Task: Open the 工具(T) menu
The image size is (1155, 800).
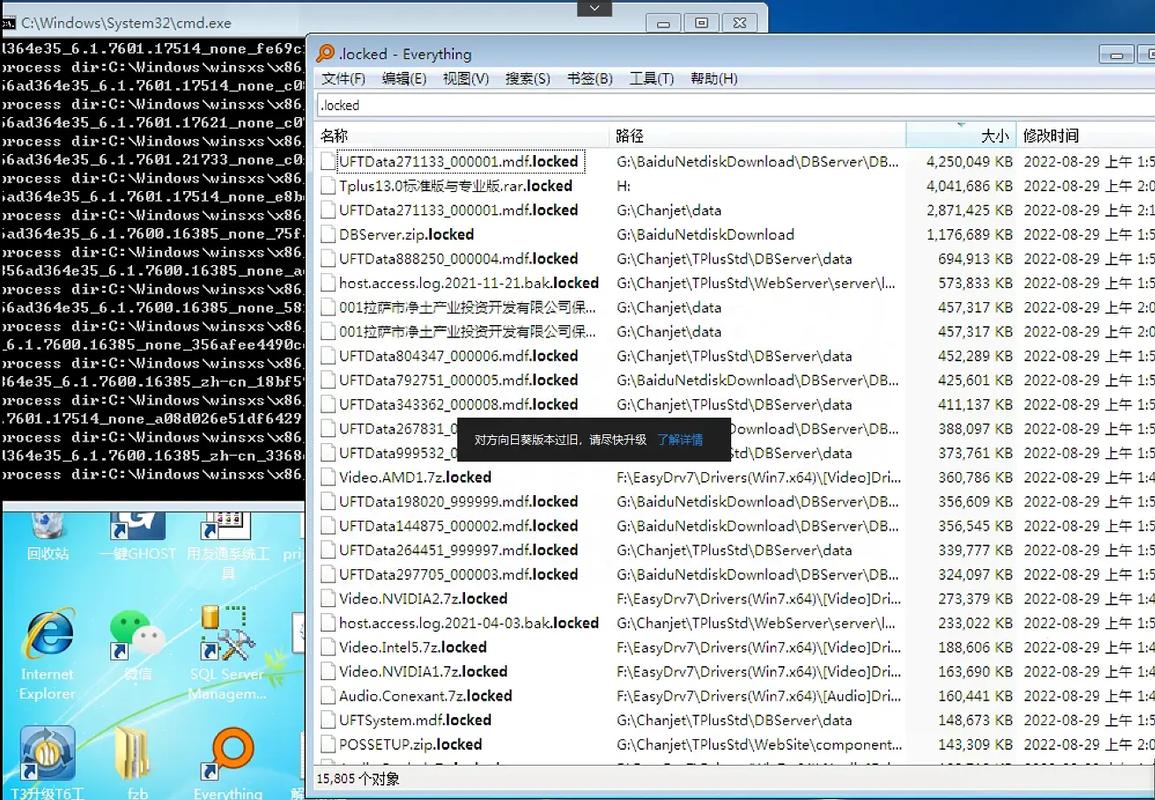Action: 651,78
